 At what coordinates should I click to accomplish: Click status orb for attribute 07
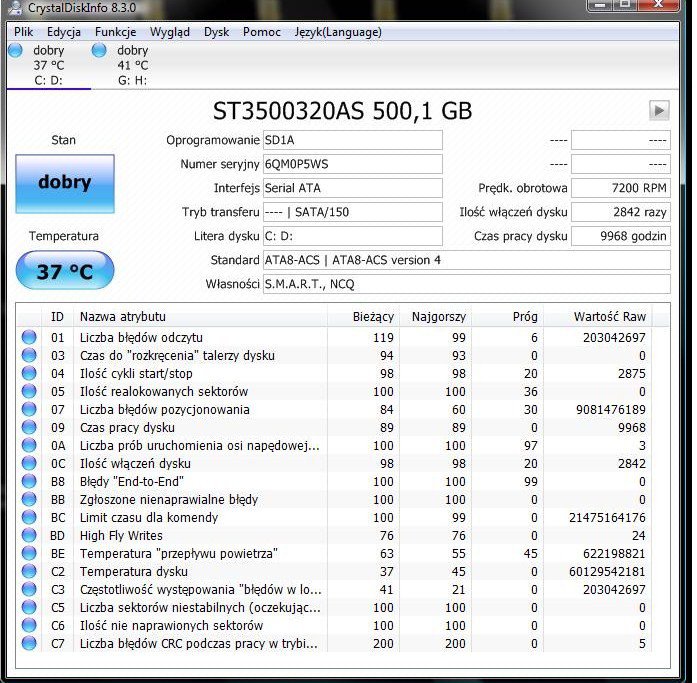tap(29, 409)
